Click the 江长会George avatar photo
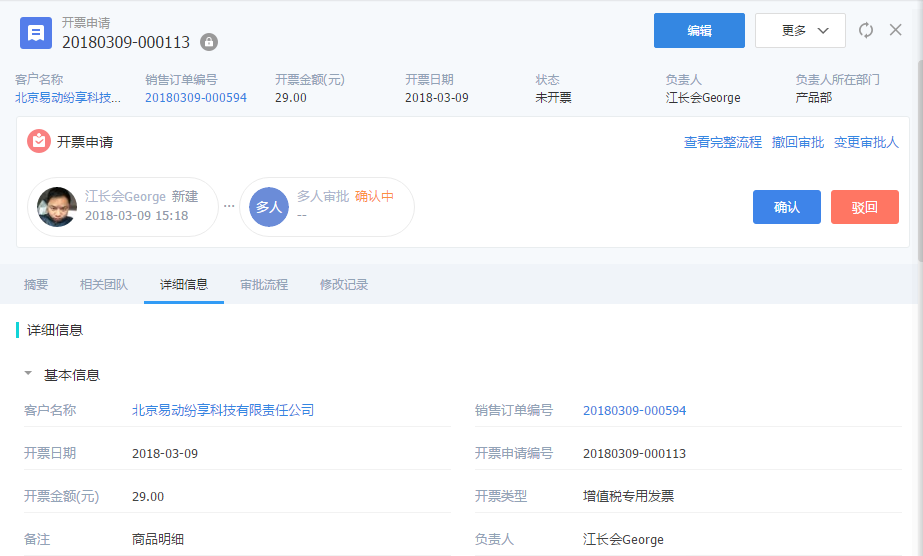The image size is (923, 556). [57, 207]
